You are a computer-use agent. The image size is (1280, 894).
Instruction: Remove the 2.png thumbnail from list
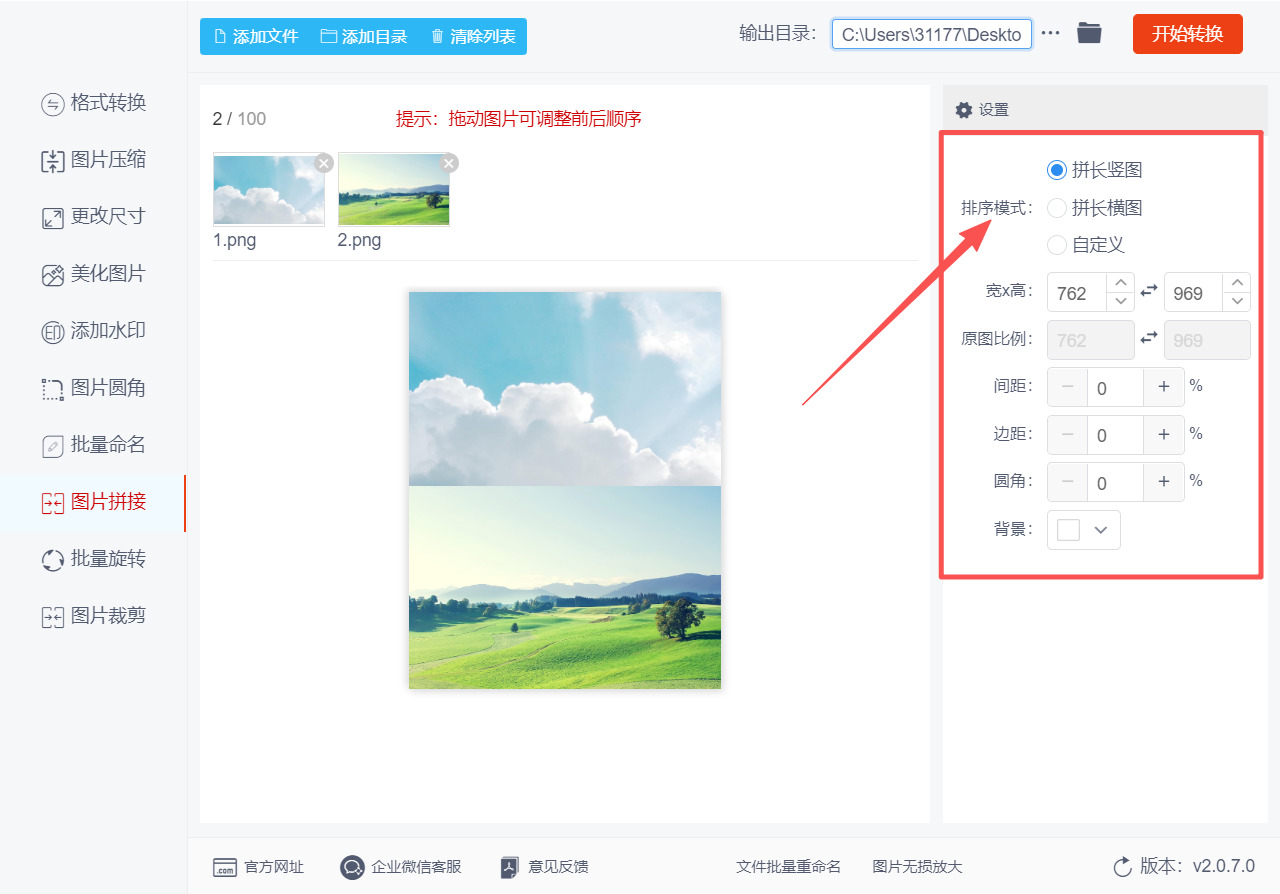tap(448, 163)
